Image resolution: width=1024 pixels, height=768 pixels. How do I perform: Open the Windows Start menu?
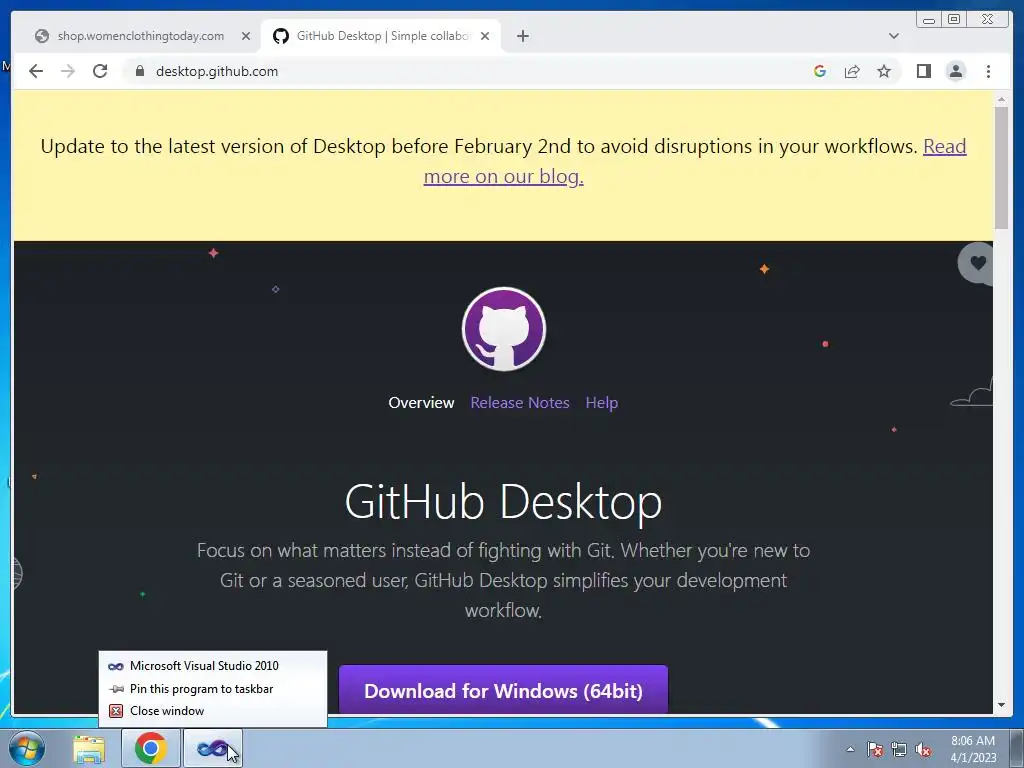point(27,748)
